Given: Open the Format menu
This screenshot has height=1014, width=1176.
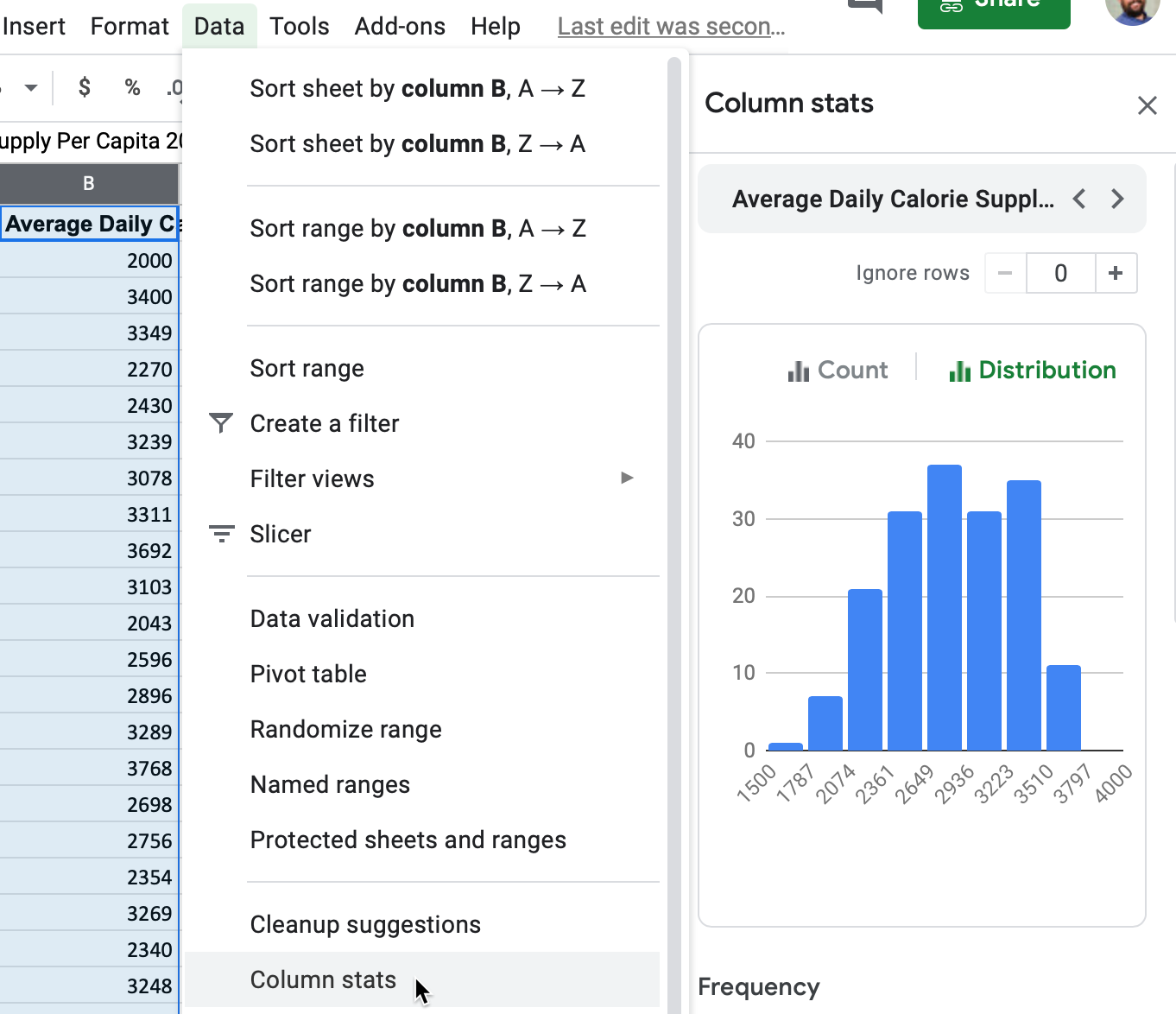Looking at the screenshot, I should [130, 27].
